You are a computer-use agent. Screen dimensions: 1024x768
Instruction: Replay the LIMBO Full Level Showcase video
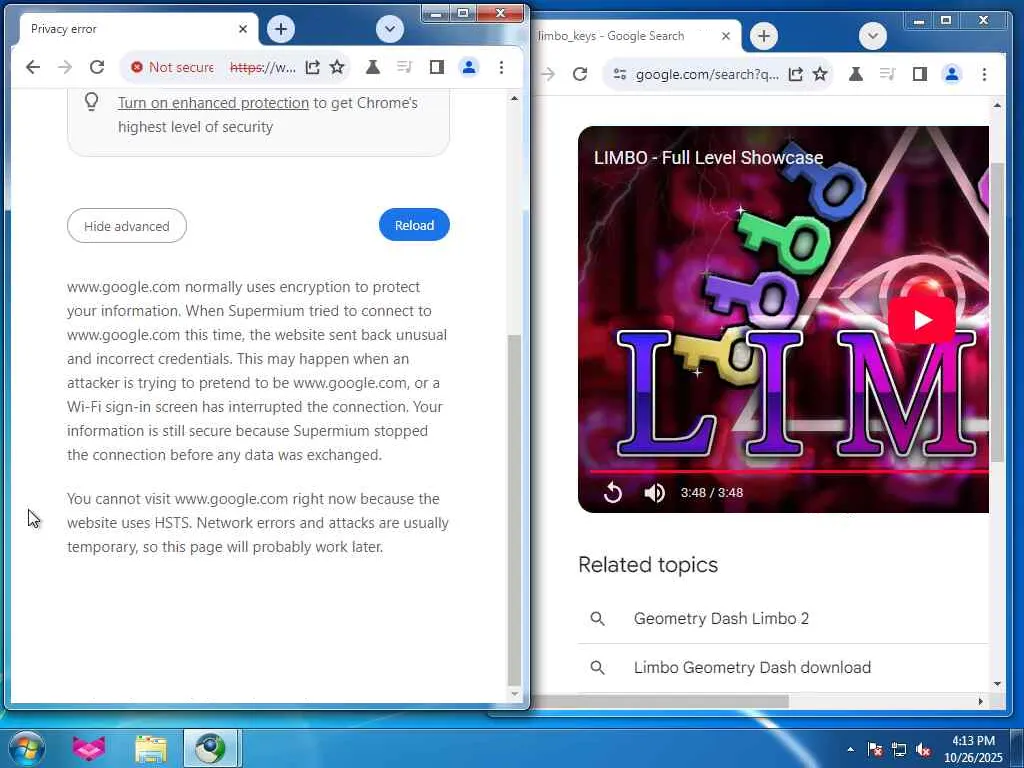point(613,492)
